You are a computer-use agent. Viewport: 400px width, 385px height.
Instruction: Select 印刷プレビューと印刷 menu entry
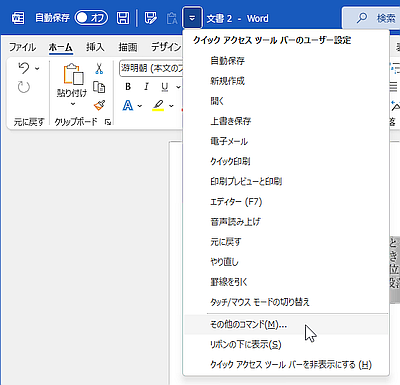pos(286,181)
